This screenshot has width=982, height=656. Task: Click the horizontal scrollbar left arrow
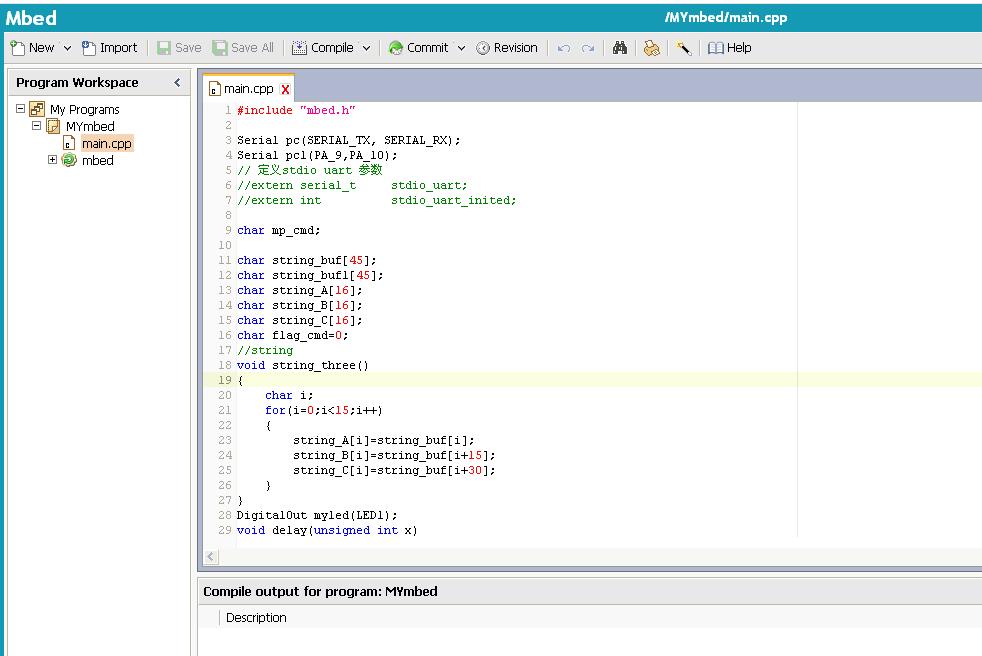pos(211,556)
